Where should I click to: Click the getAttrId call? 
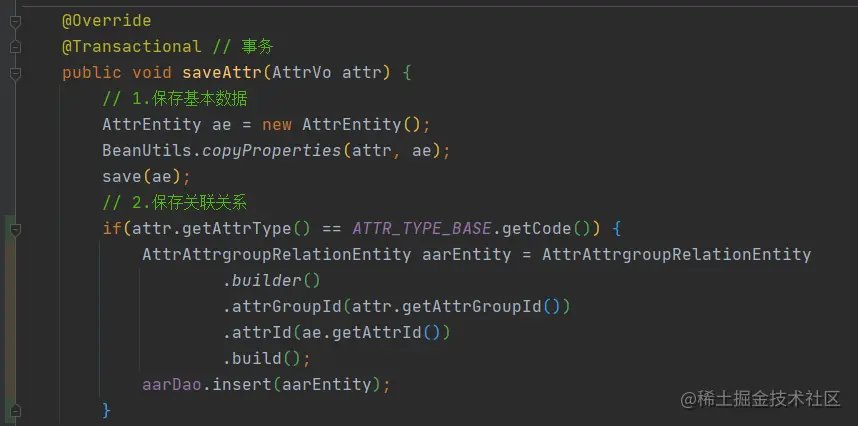tap(376, 332)
